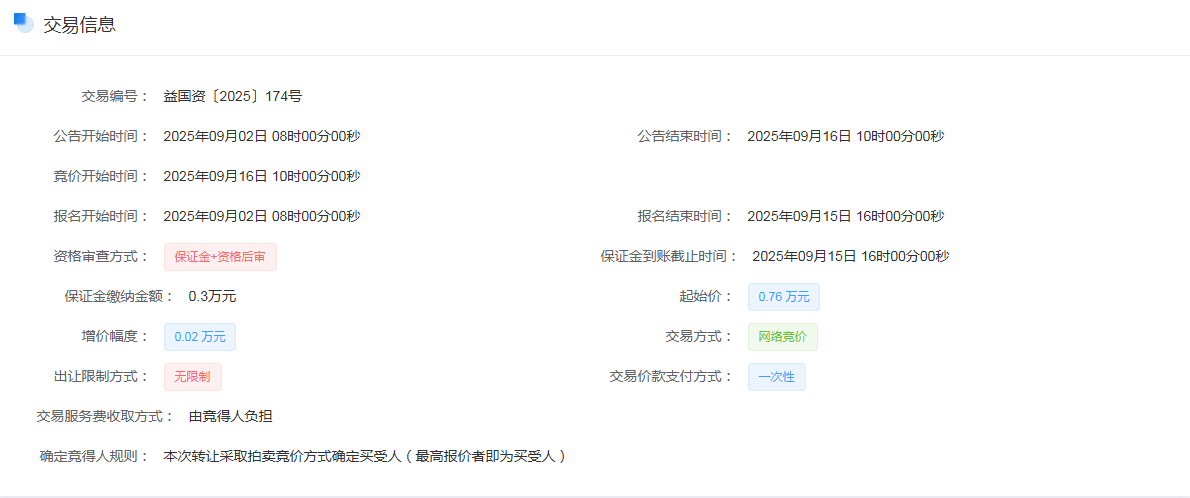Viewport: 1190px width, 498px height.
Task: Click the 由竞得人负担 service fee text
Action: coord(230,416)
